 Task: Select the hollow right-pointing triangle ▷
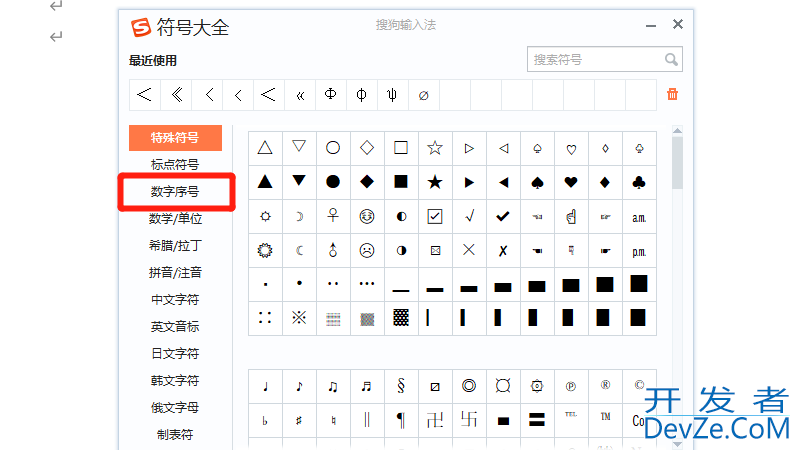coord(469,148)
